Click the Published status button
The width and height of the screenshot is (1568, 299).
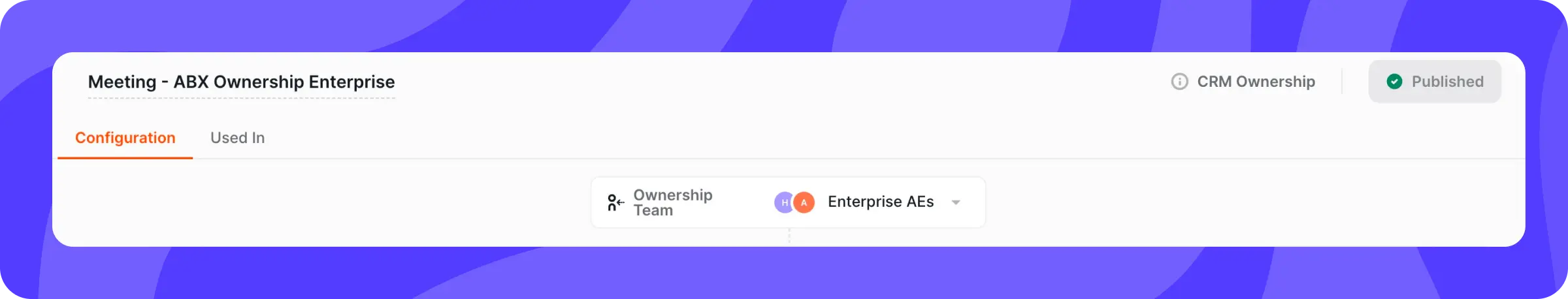pyautogui.click(x=1435, y=82)
